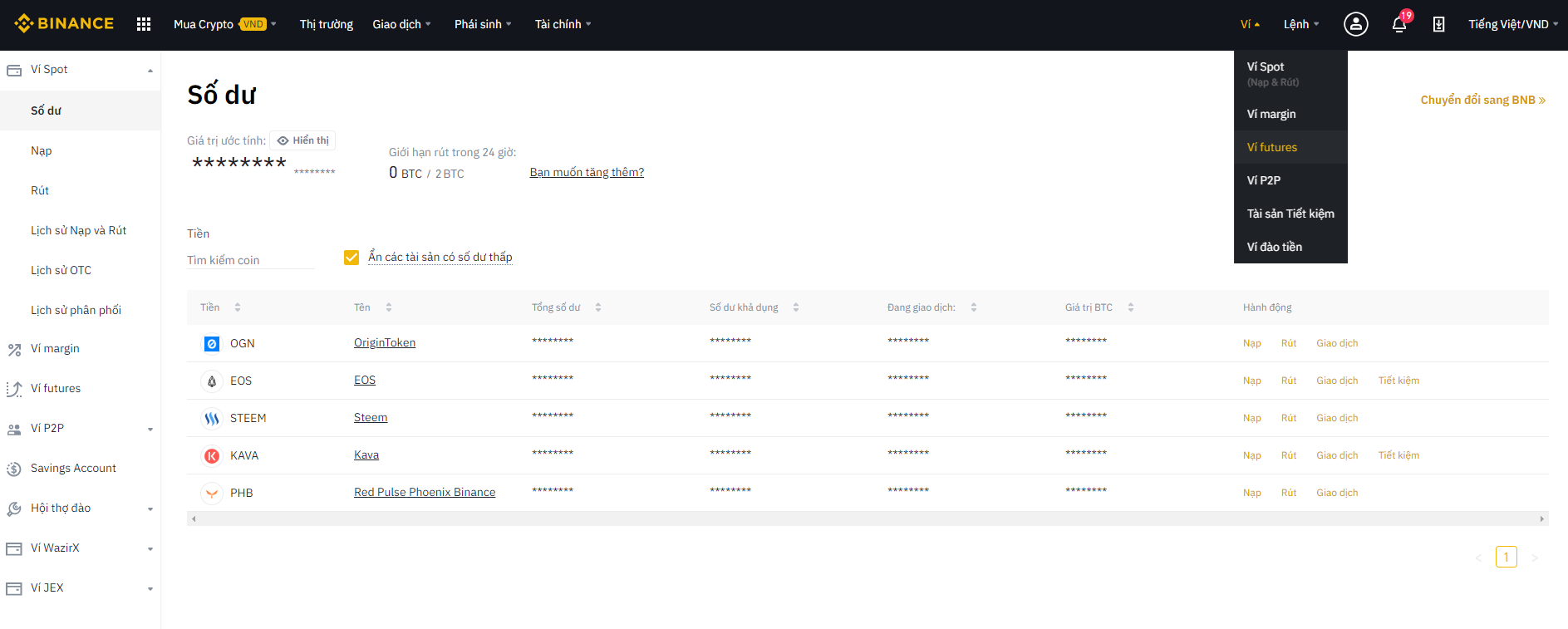This screenshot has height=629, width=1568.
Task: Select Ví đào tiền menu item
Action: 1290,247
